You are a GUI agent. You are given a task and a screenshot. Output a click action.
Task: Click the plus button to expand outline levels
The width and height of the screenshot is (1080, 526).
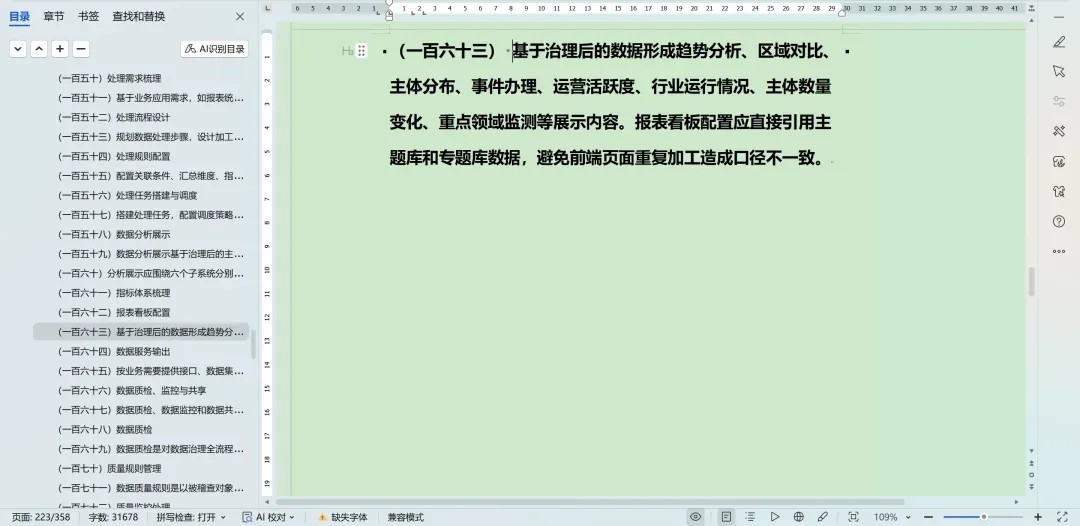click(60, 49)
